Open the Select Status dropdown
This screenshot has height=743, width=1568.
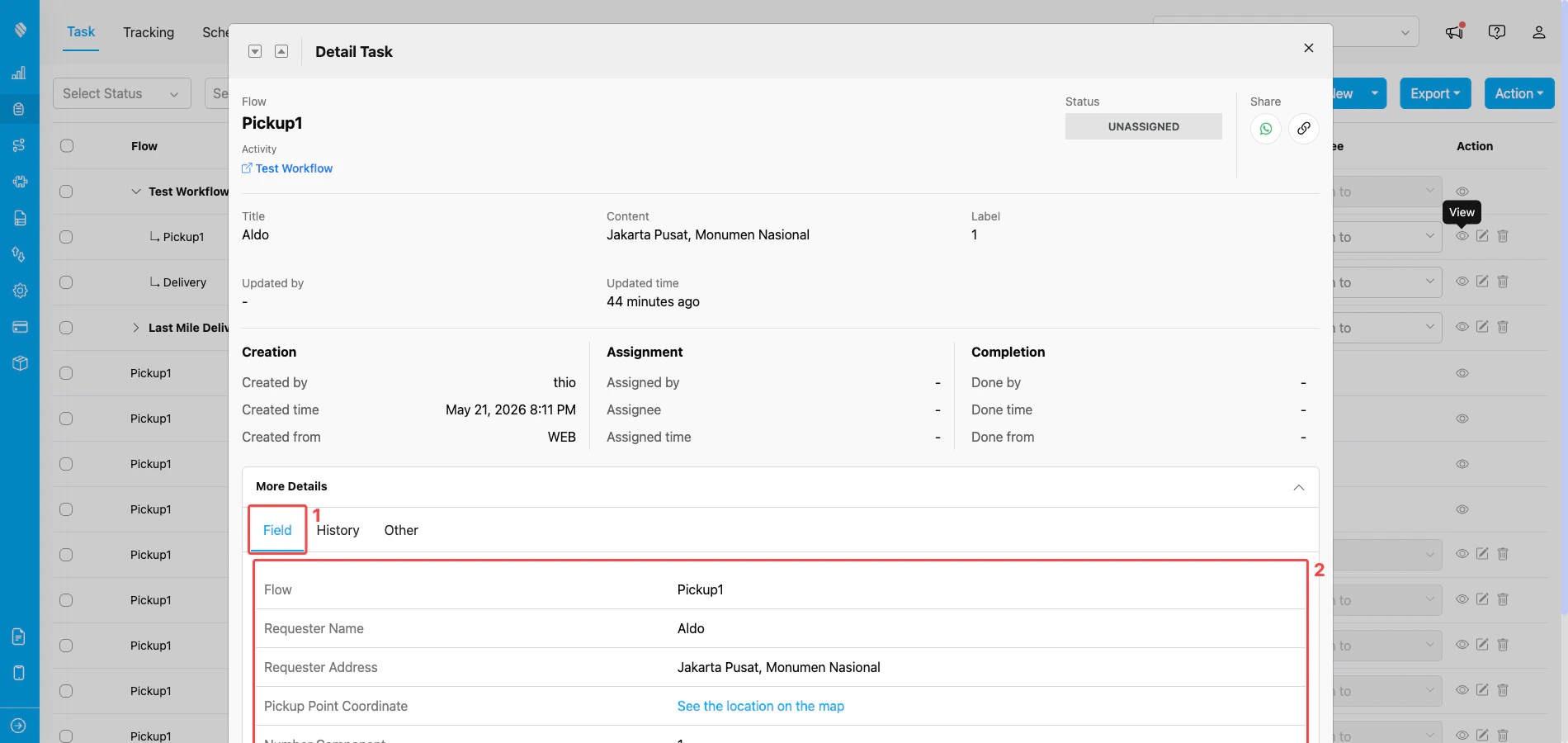(x=122, y=93)
